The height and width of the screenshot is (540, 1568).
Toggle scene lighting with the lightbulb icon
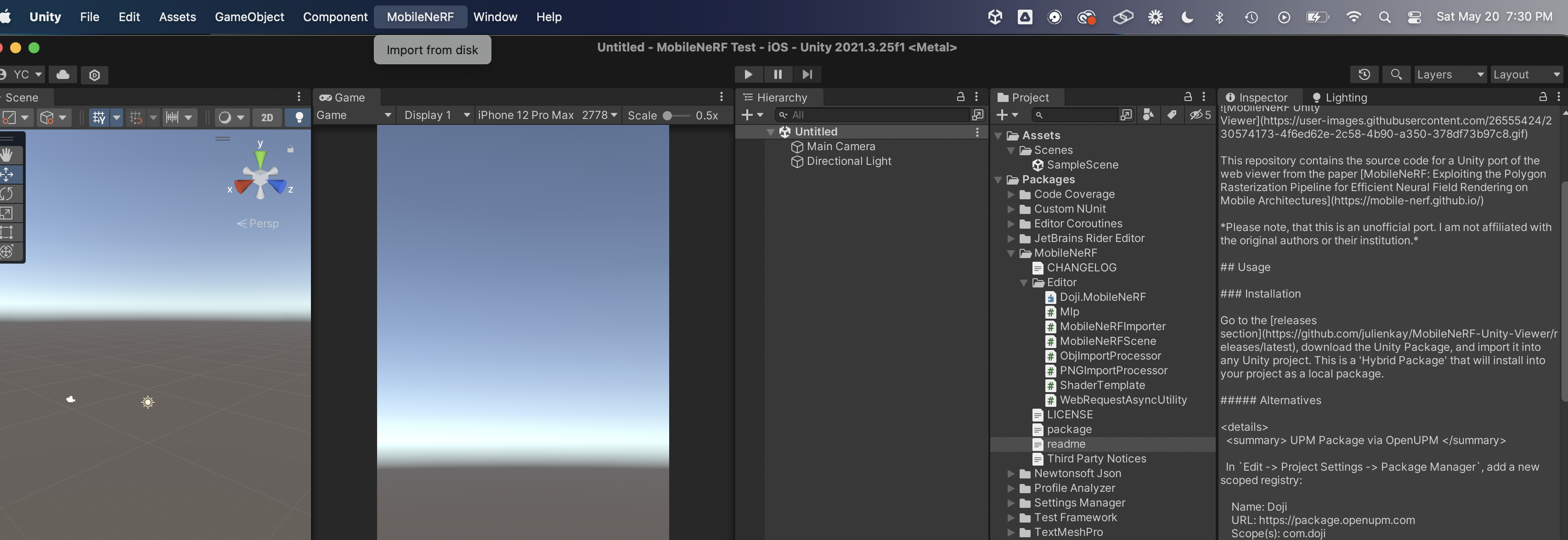[x=298, y=118]
